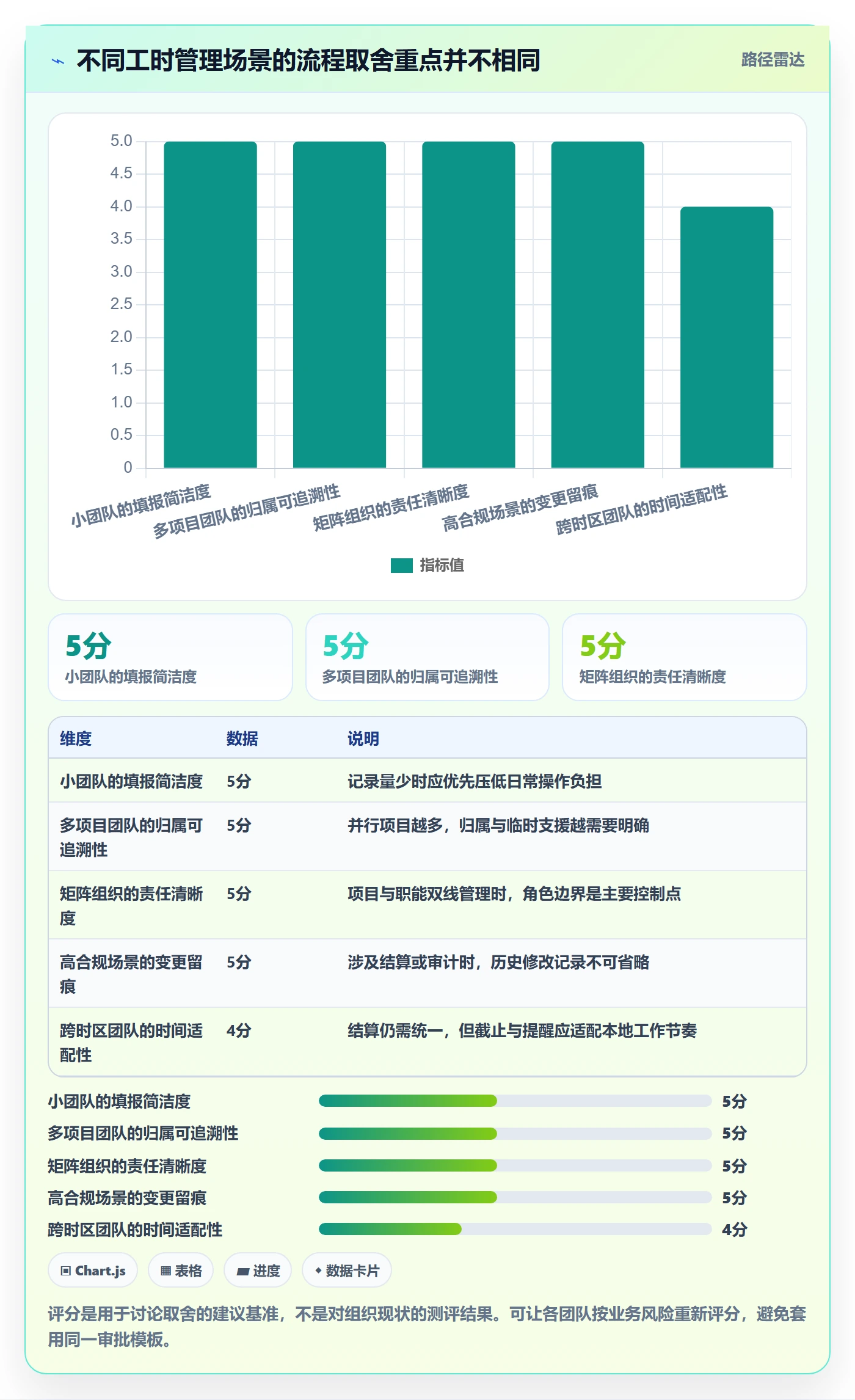Click the 指标值 legend label
855x1400 pixels.
click(442, 566)
